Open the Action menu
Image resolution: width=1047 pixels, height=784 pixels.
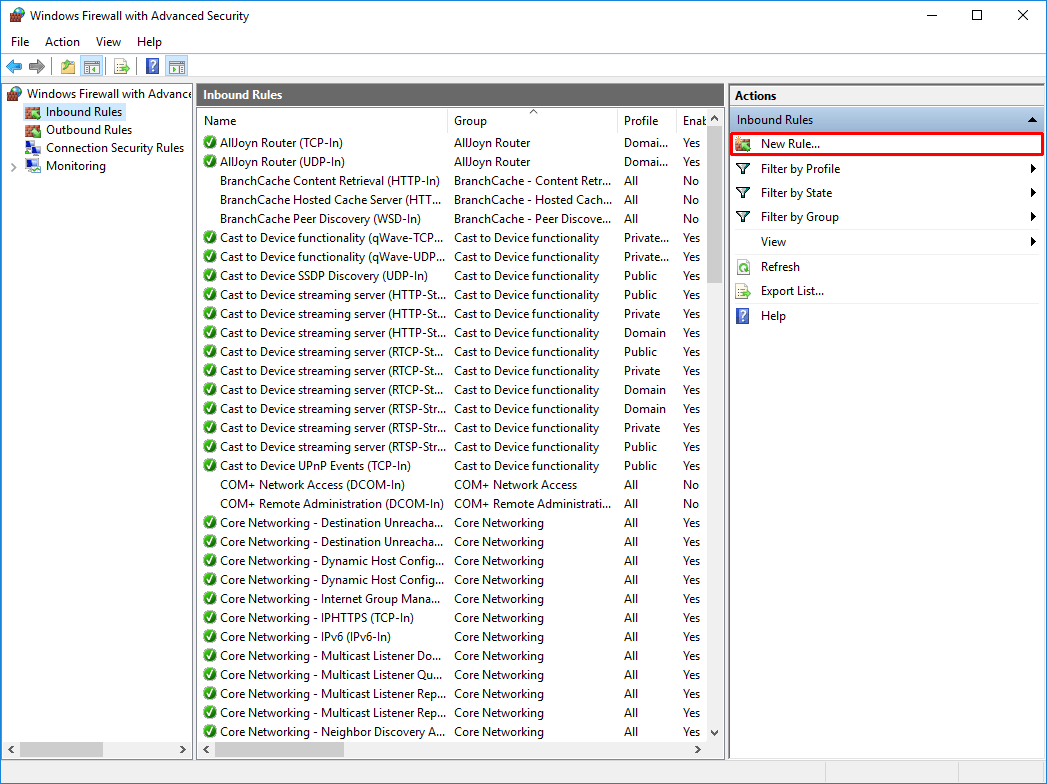[62, 42]
